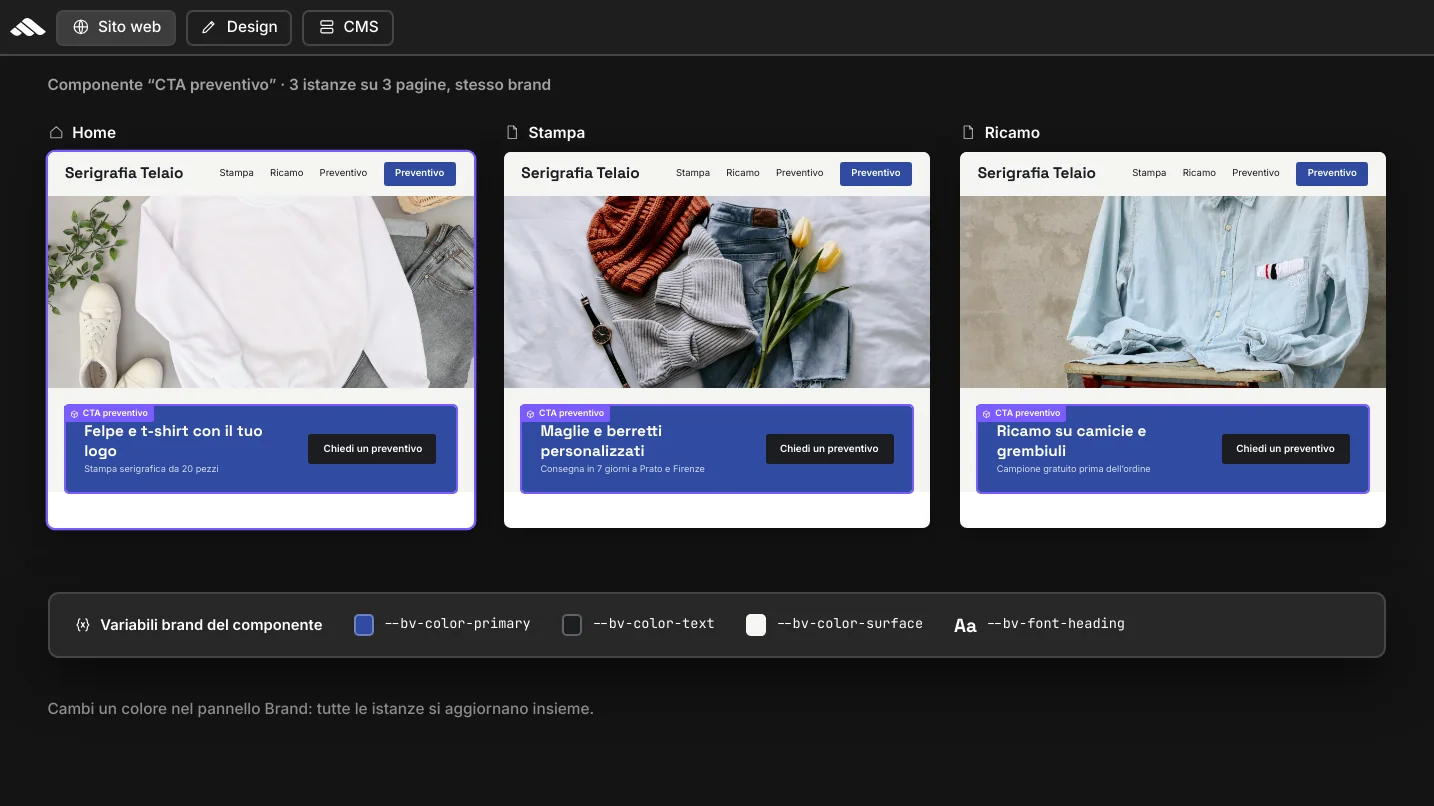Screen dimensions: 1434x806
Task: Open the Design tab
Action: tap(239, 27)
